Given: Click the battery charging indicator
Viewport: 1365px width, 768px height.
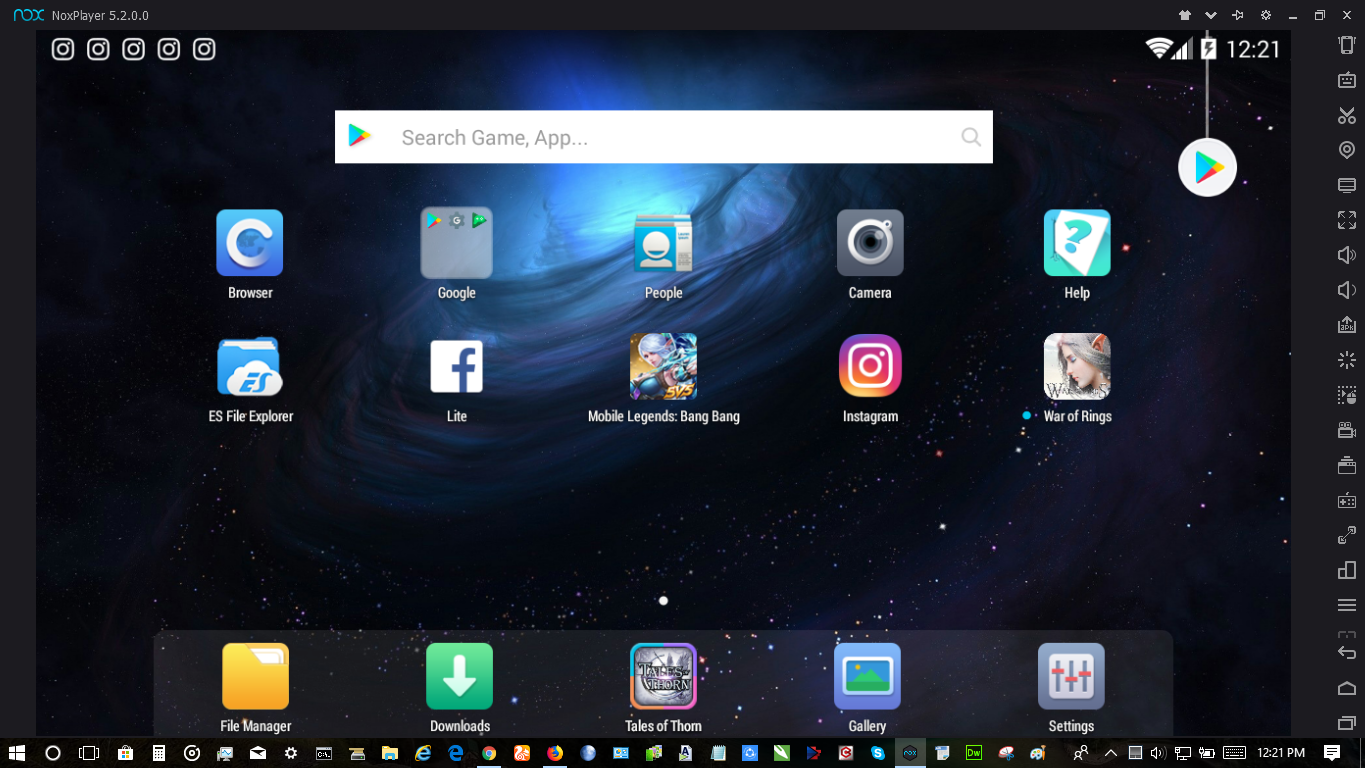Looking at the screenshot, I should click(1208, 48).
